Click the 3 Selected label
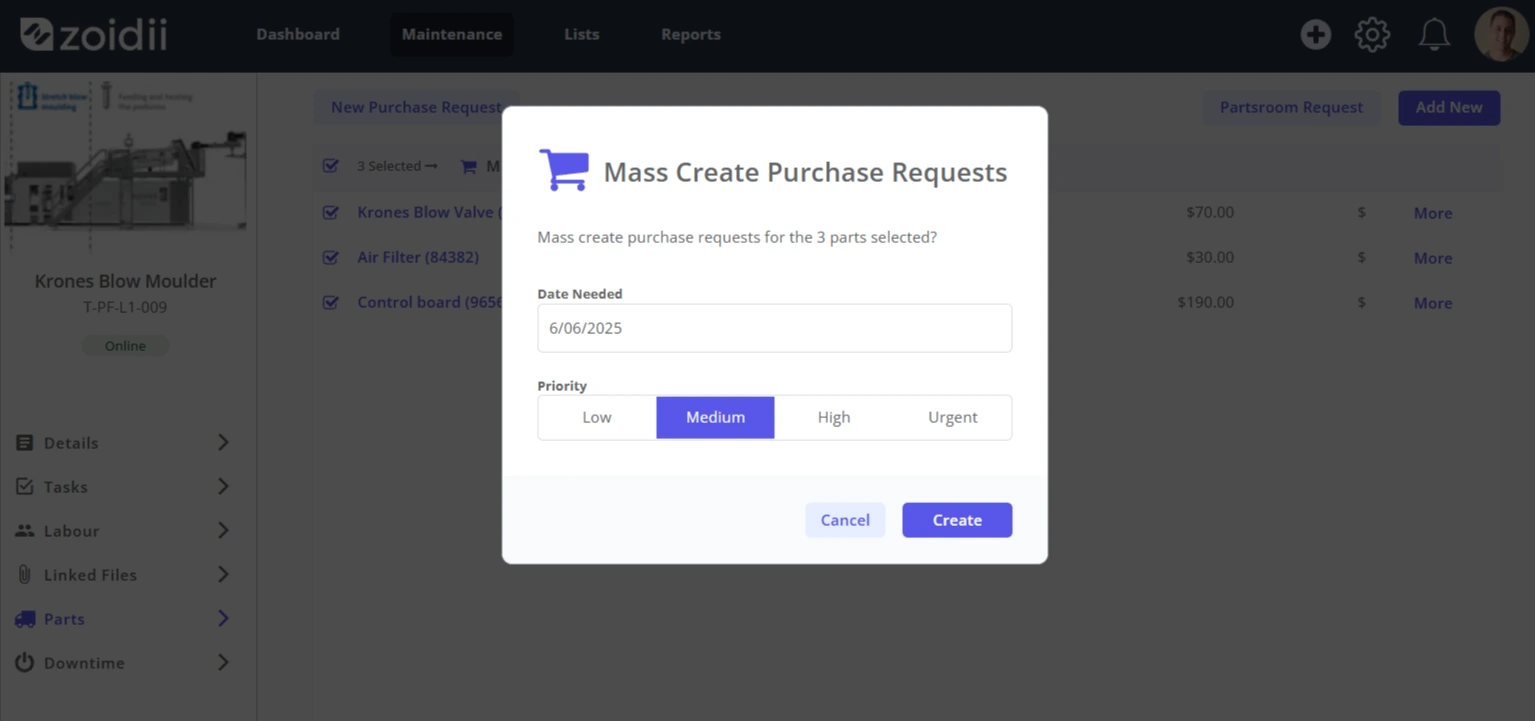The image size is (1535, 721). pyautogui.click(x=389, y=166)
